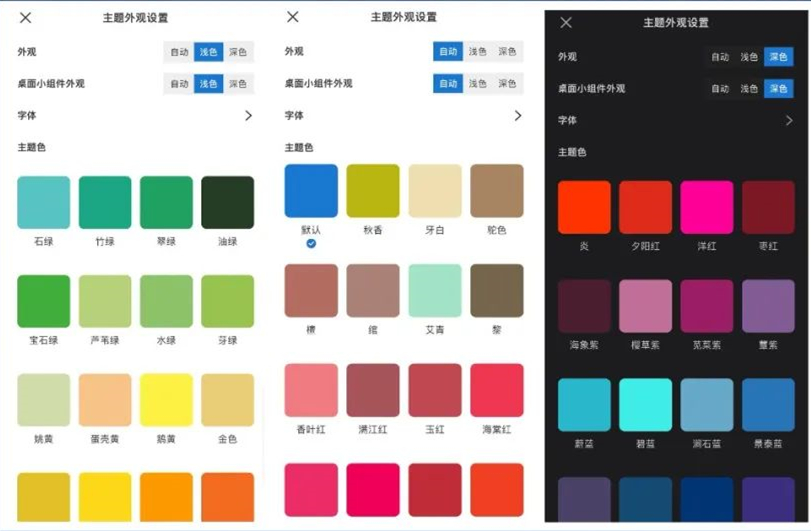Choose the pink 樱草紫 swatch
This screenshot has width=811, height=531.
645,306
